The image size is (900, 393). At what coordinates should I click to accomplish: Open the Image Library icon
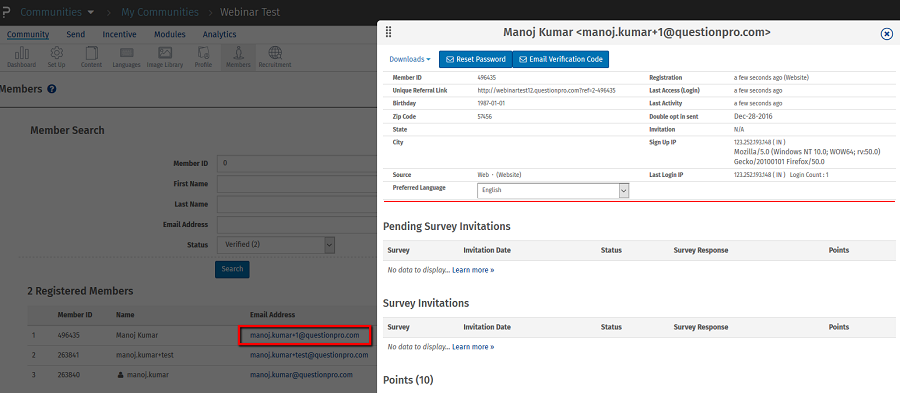point(165,57)
